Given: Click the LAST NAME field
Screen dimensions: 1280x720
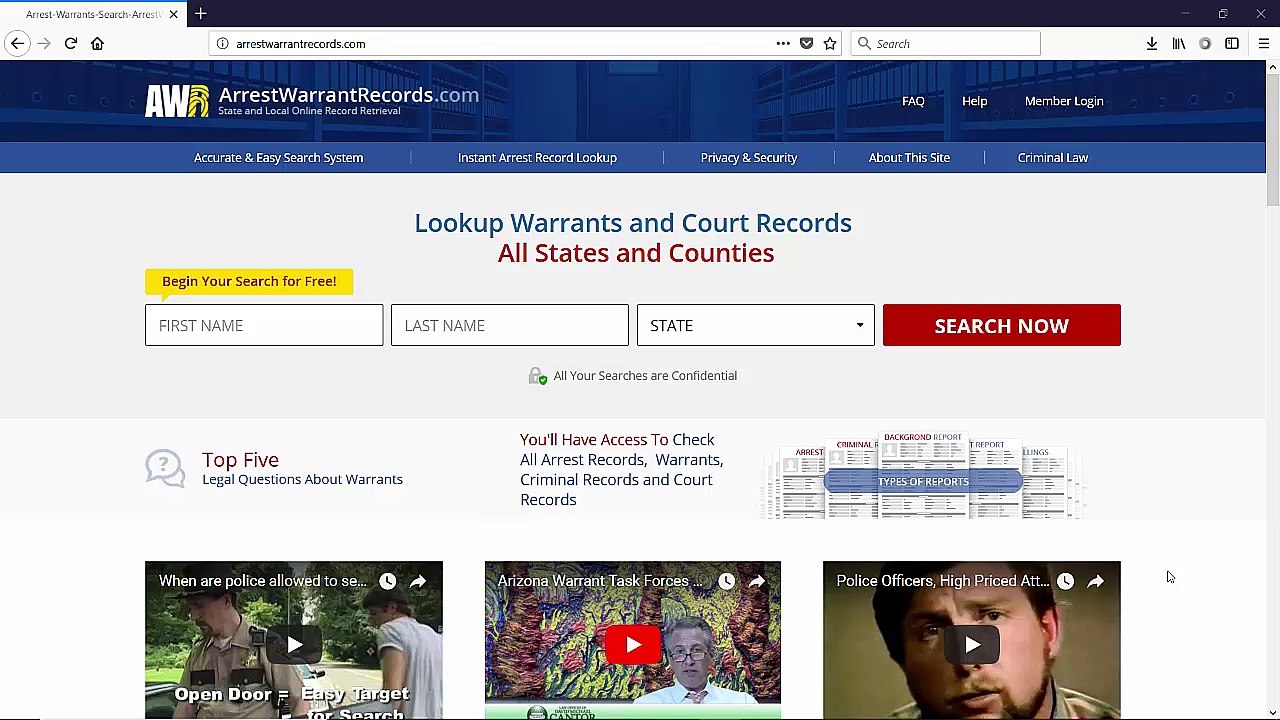Looking at the screenshot, I should click(510, 325).
